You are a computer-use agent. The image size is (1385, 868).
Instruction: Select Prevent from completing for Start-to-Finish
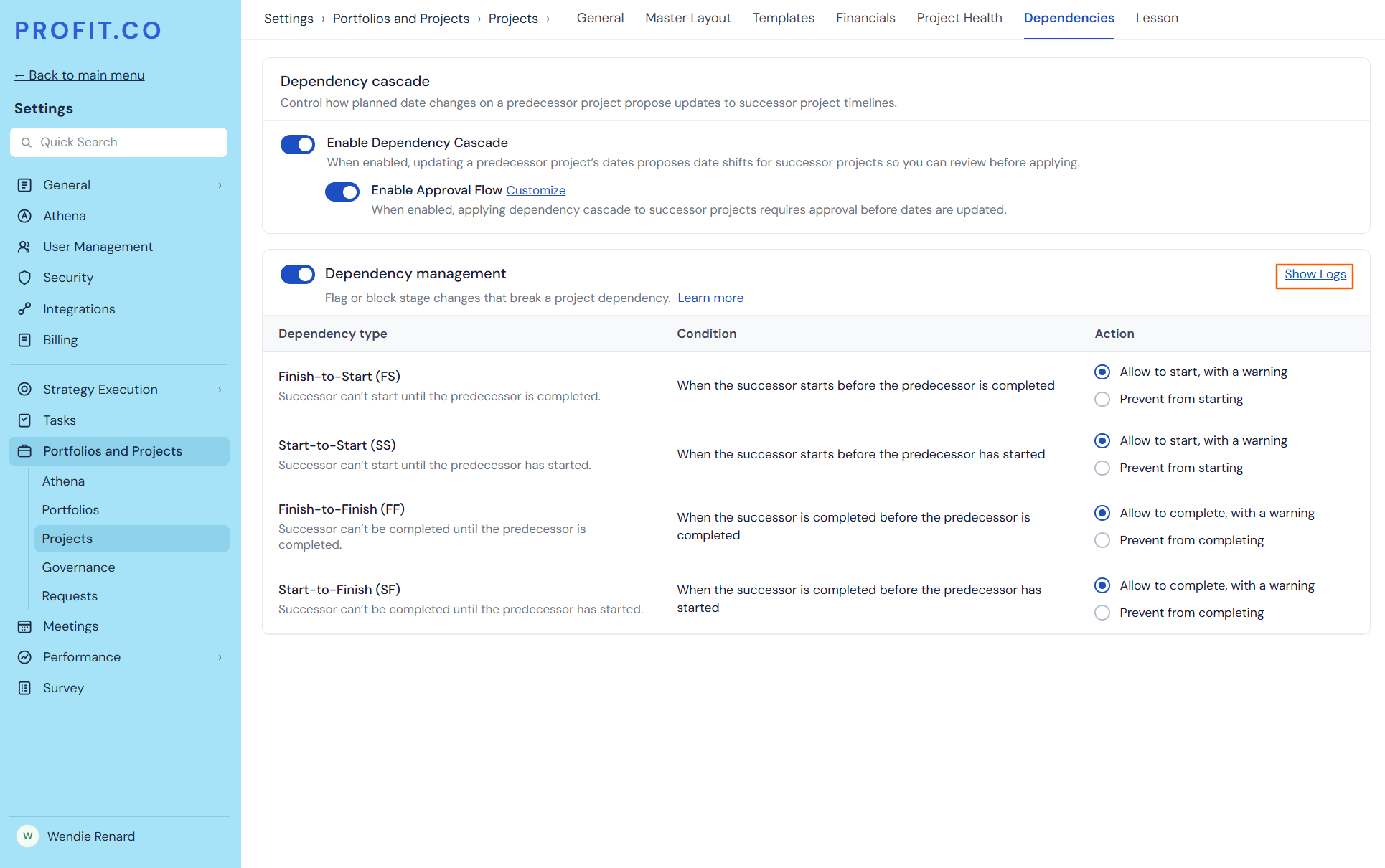1102,613
